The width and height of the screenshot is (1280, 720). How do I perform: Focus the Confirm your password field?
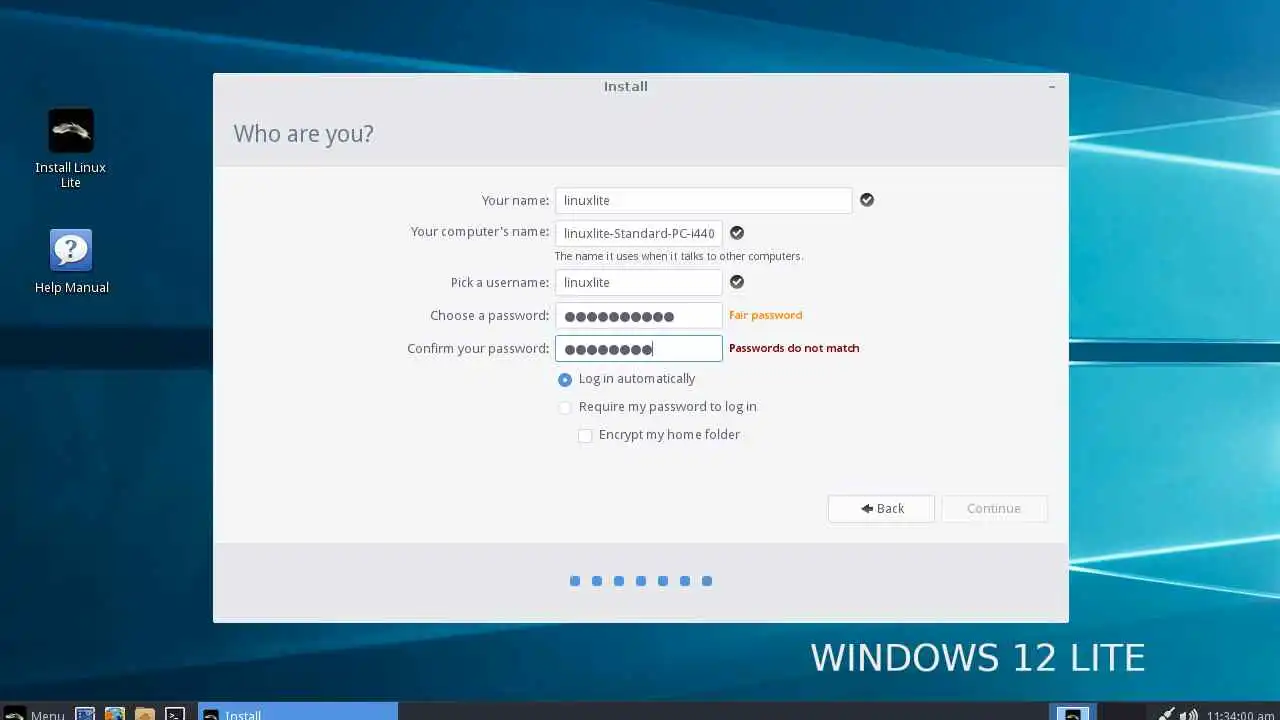tap(638, 348)
